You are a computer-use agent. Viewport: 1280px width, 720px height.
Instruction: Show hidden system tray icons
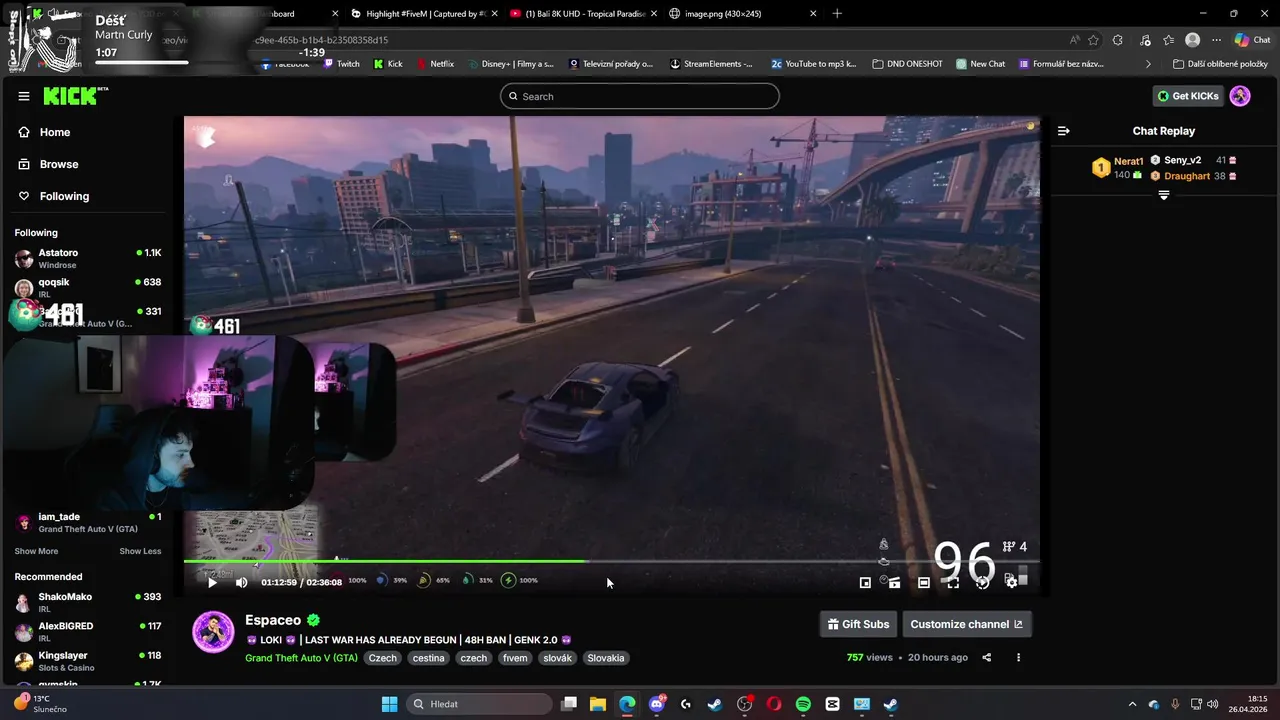click(x=1132, y=704)
